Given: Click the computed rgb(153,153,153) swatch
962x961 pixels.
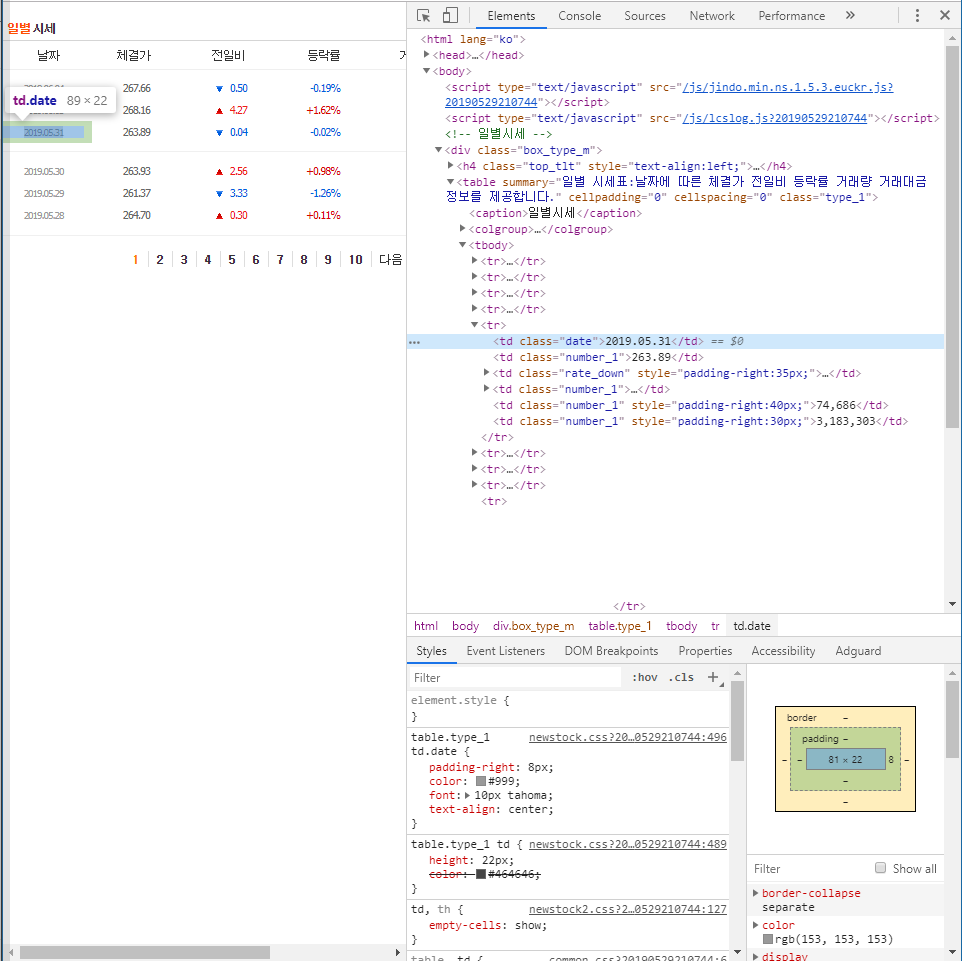Looking at the screenshot, I should (x=768, y=939).
